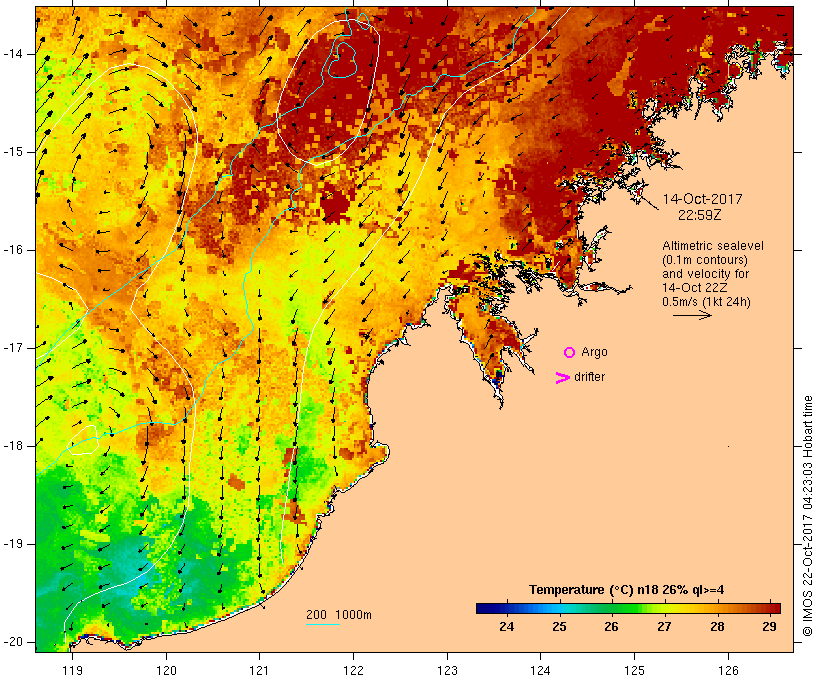Click the Altimetric sealevel caption line

pos(713,246)
